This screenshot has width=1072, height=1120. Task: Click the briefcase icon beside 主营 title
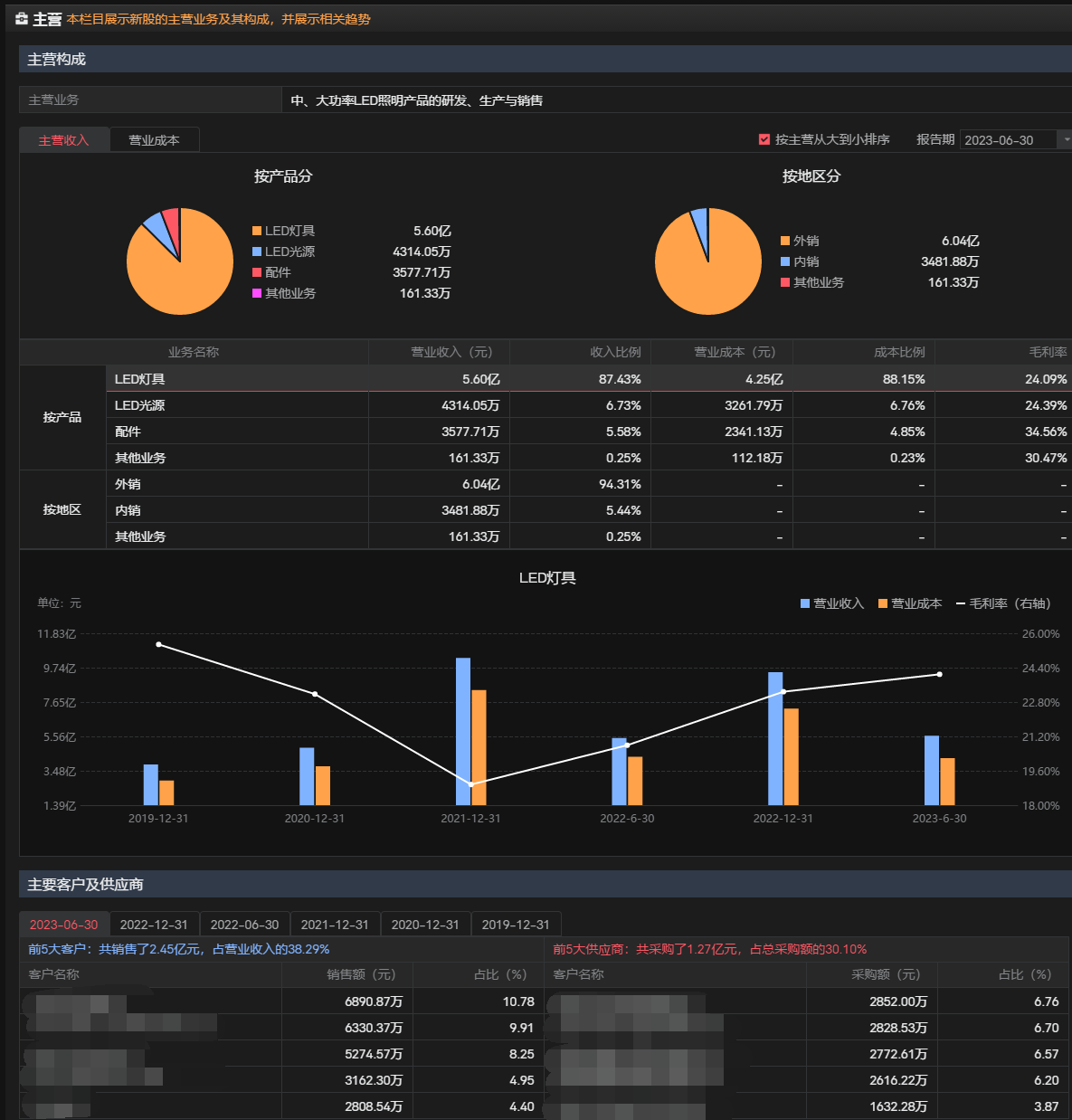click(22, 19)
